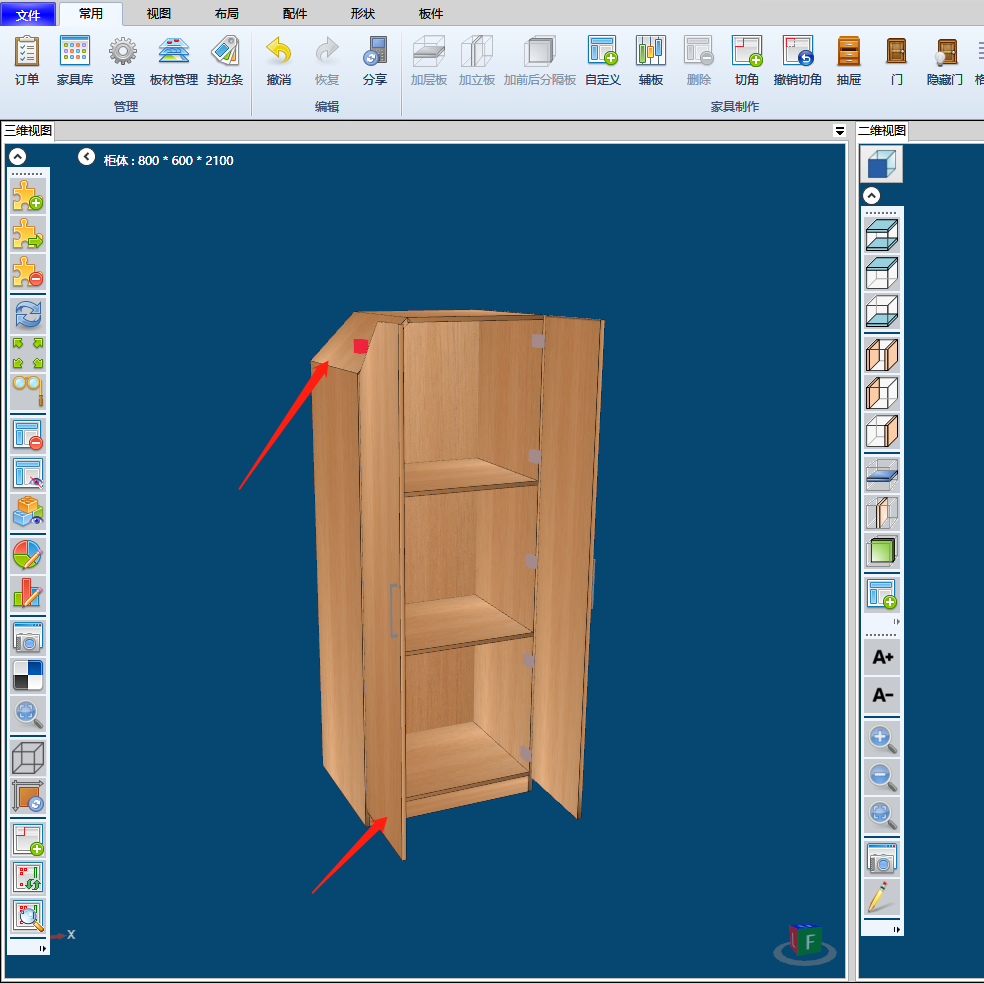
Task: Toggle the black and white color mode
Action: pos(28,675)
